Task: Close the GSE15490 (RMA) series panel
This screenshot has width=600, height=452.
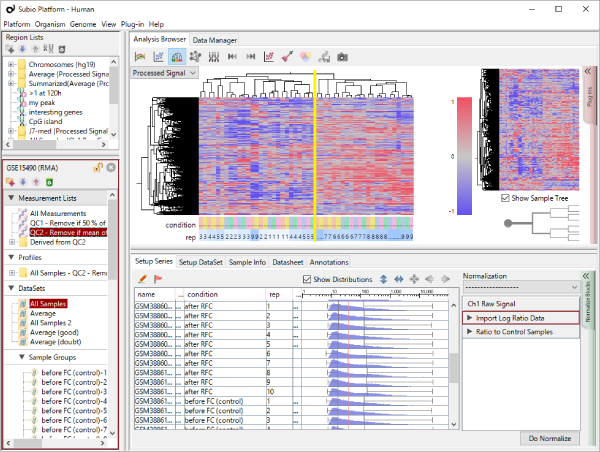Action: point(112,167)
